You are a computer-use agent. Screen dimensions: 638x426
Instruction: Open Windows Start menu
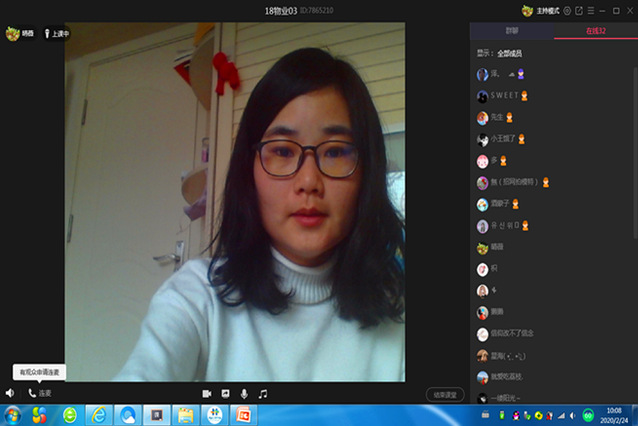pyautogui.click(x=12, y=414)
